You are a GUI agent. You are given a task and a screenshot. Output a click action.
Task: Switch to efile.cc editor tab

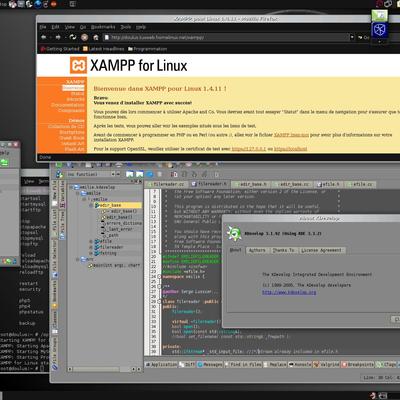point(361,184)
